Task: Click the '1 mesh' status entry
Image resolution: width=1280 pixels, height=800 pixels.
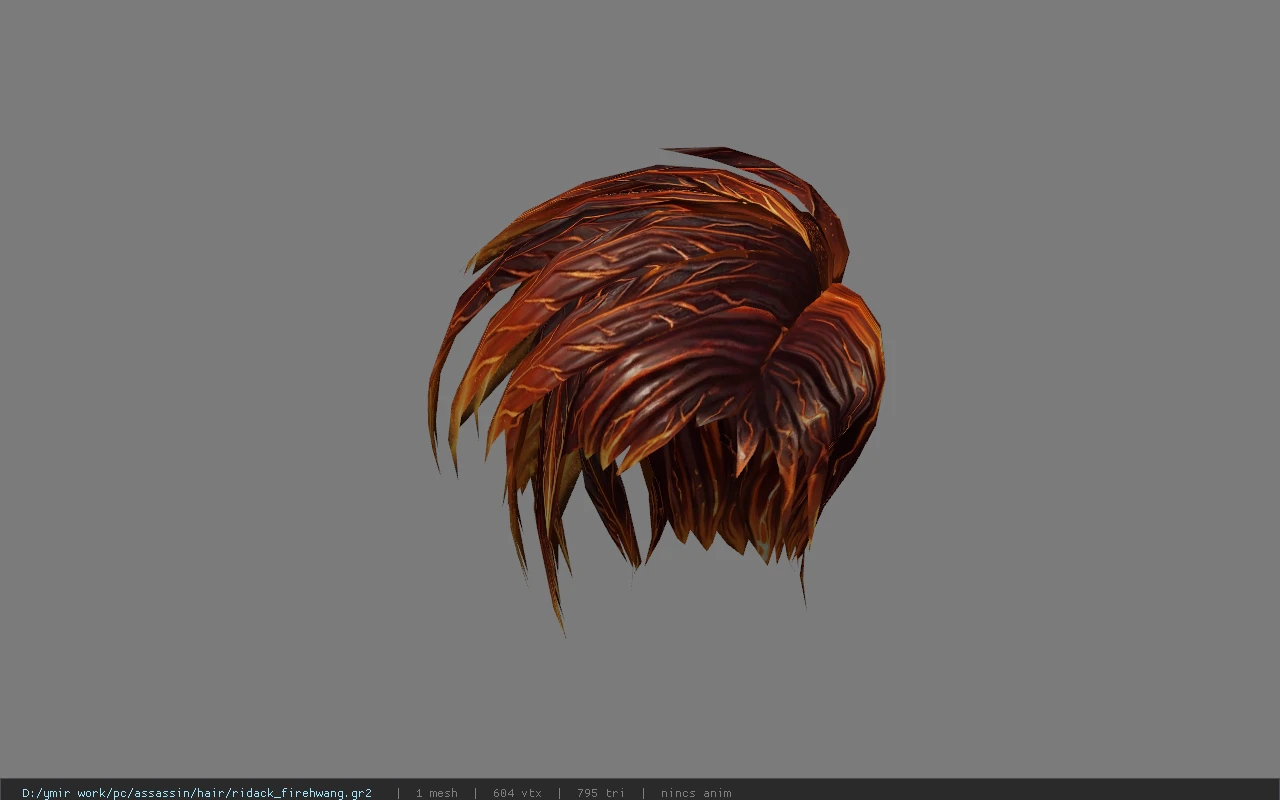Action: (x=436, y=793)
